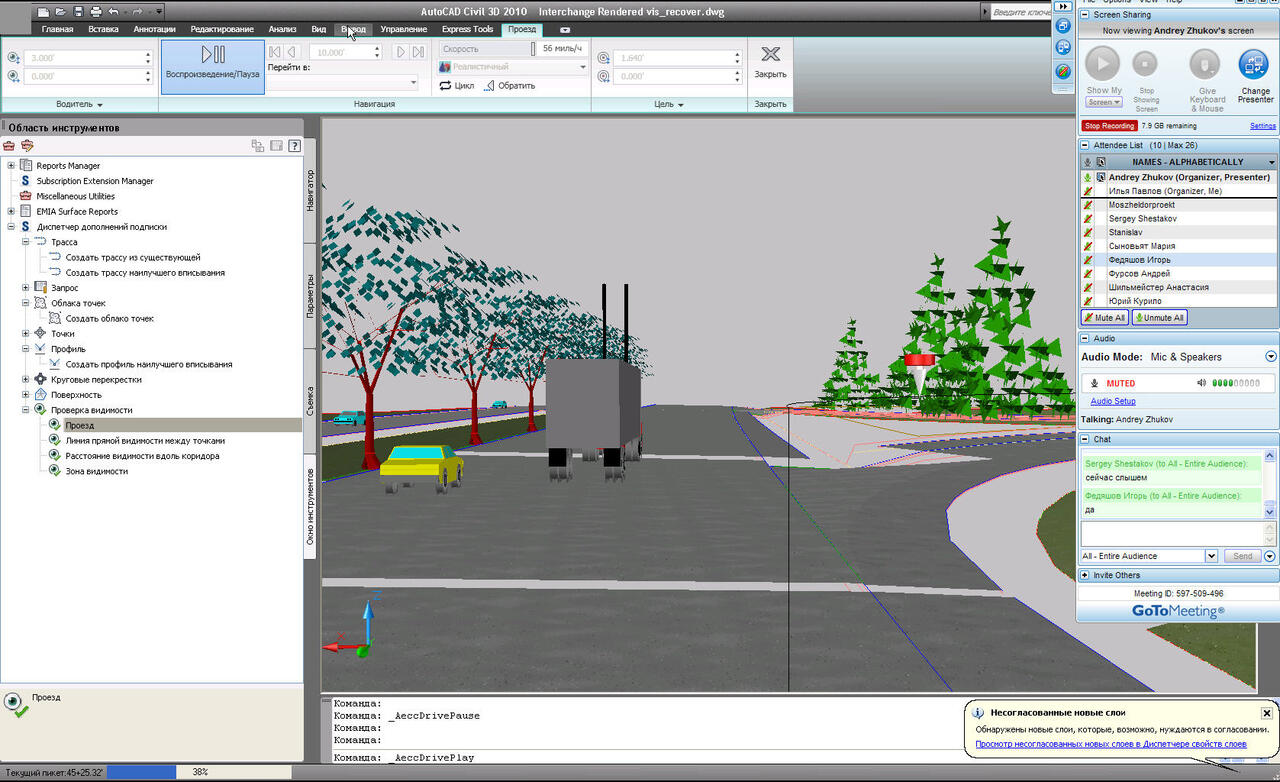The image size is (1280, 782).
Task: Close the Несогласованные новые слои notification
Action: click(1266, 713)
